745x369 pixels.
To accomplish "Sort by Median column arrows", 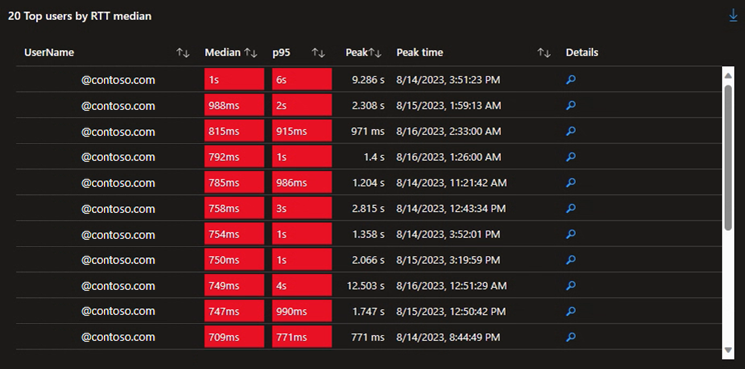I will click(x=250, y=53).
